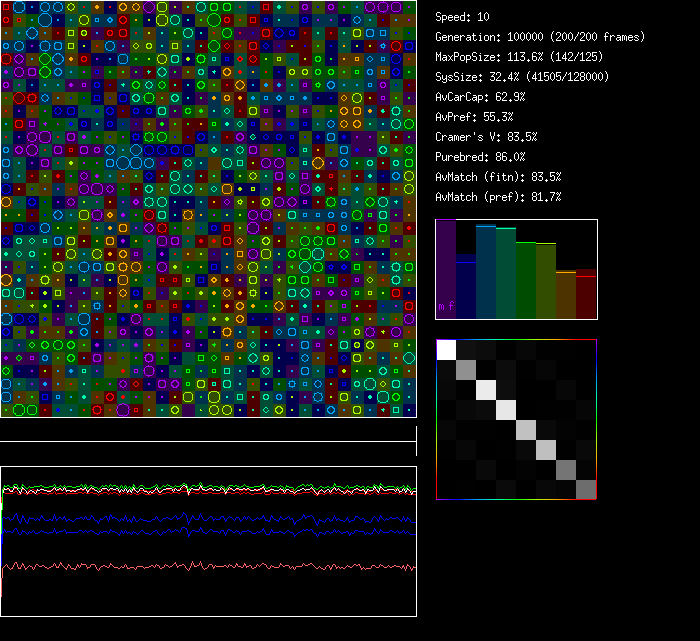The width and height of the screenshot is (700, 641).
Task: Click the purple bar in the histogram
Action: coord(446,268)
